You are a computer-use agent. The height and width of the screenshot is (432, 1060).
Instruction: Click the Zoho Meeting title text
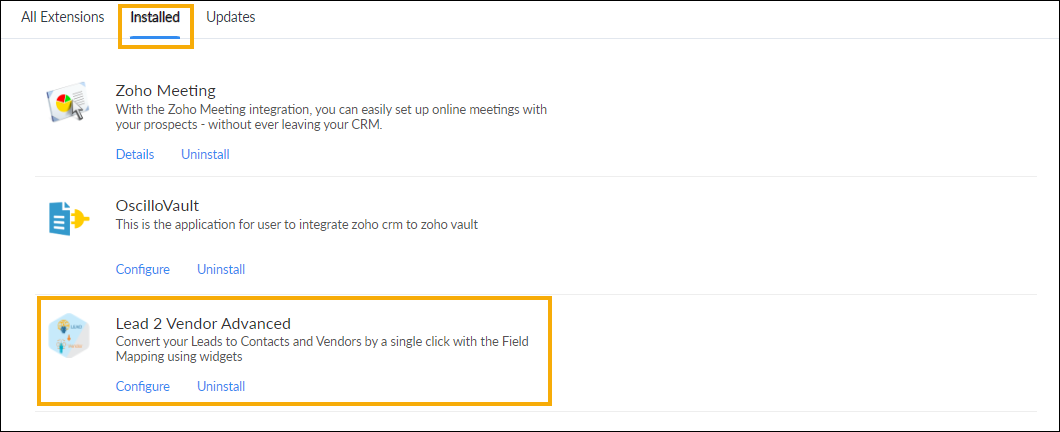166,91
